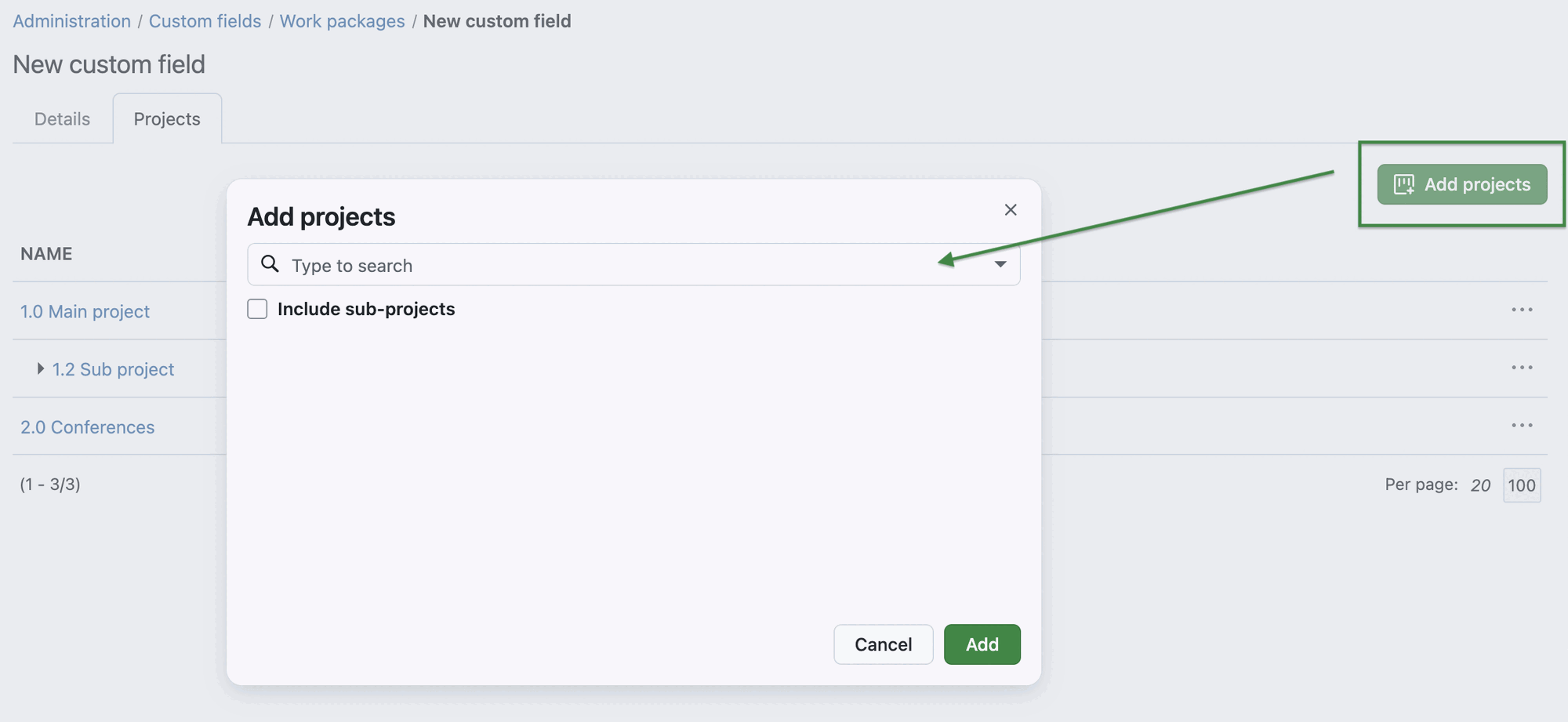
Task: Click the Type to search input field
Action: 549,265
